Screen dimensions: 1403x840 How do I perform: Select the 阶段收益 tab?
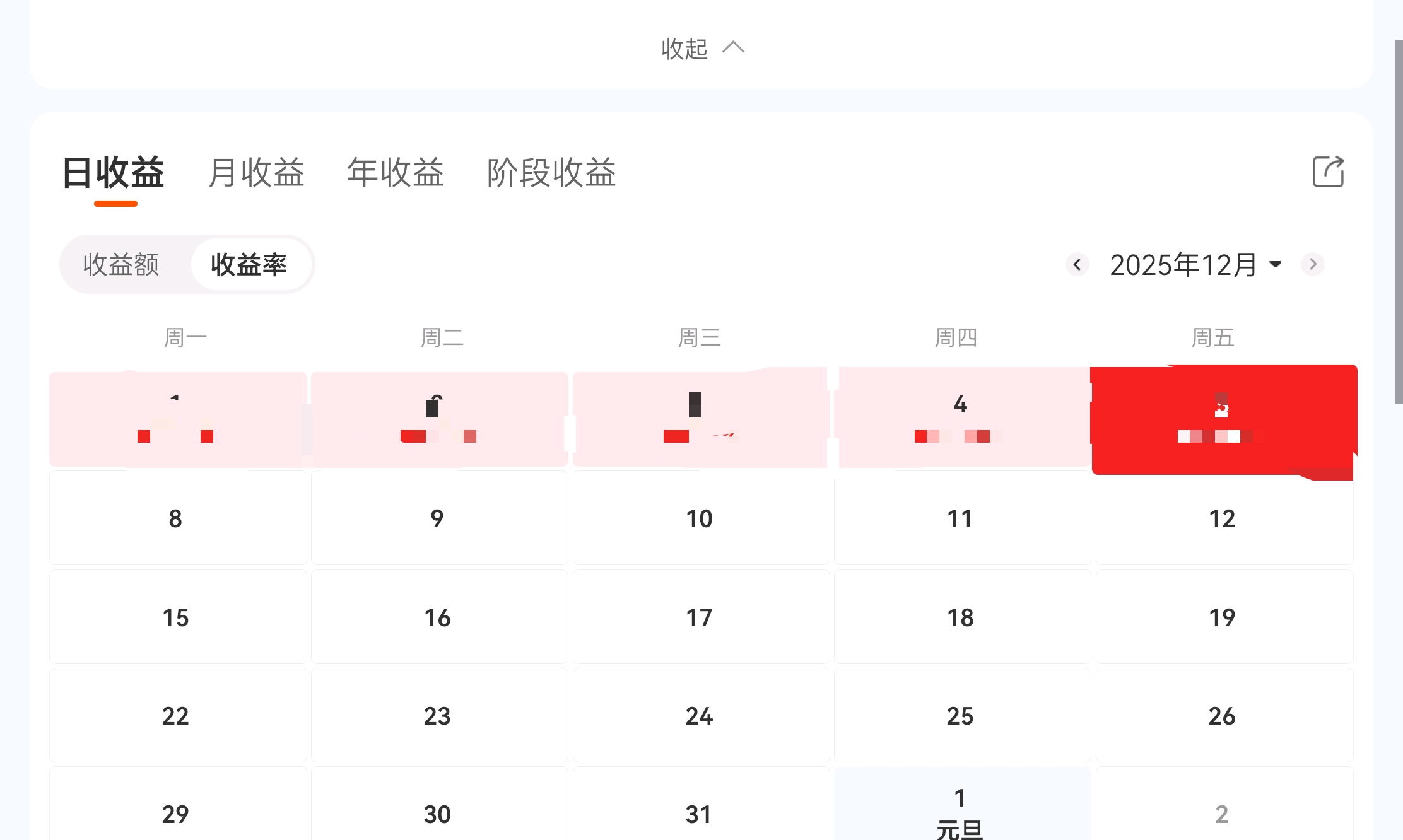coord(551,173)
